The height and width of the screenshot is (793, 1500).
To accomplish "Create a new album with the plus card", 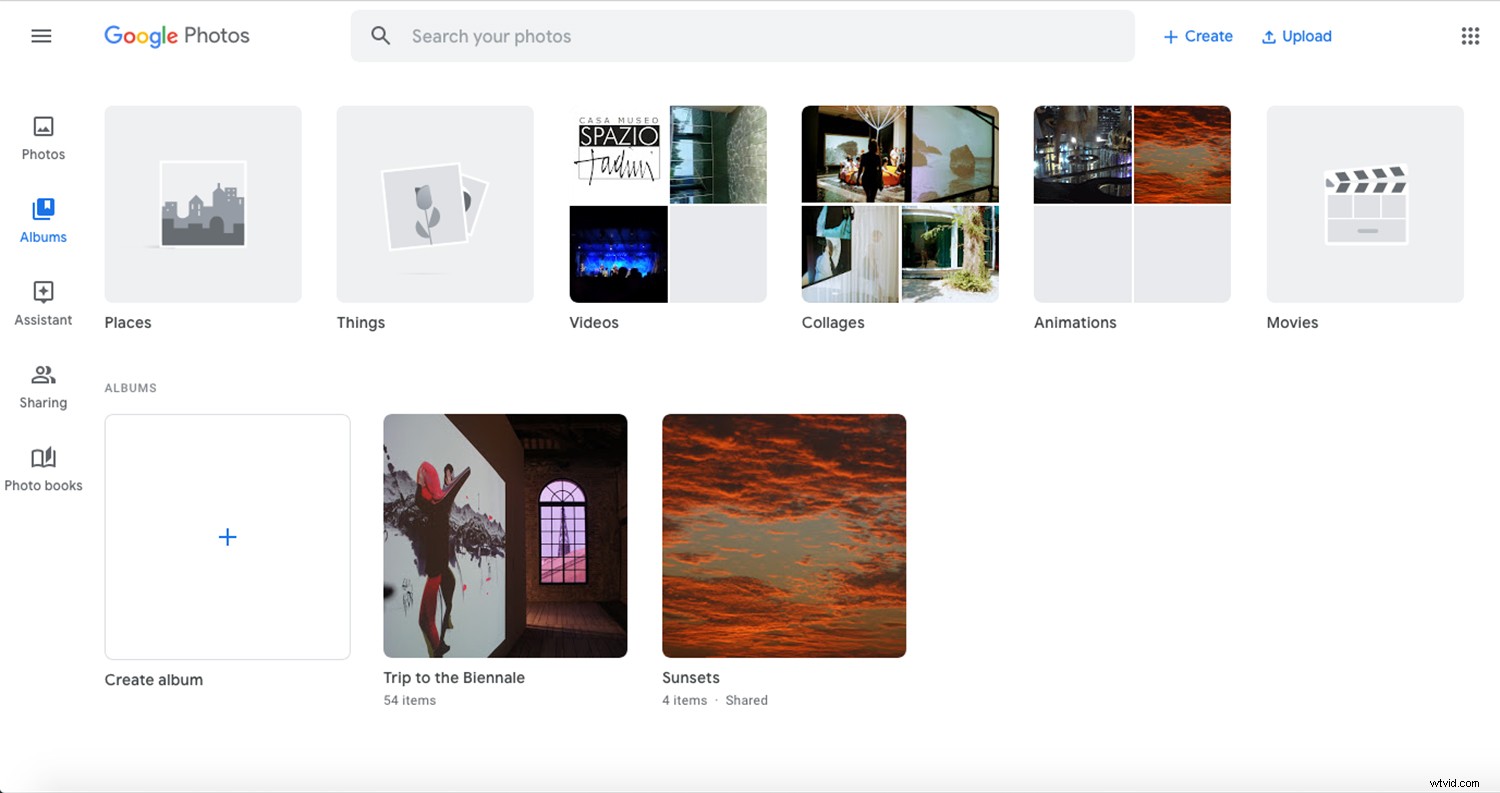I will click(x=227, y=537).
